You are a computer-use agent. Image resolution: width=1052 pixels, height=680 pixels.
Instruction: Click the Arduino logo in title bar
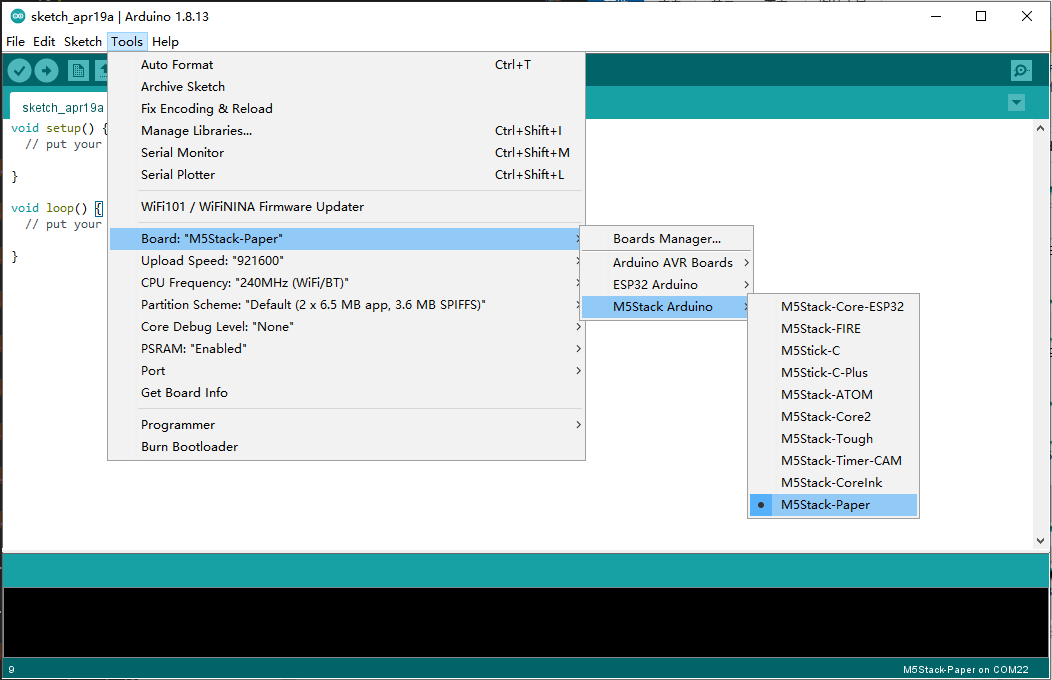tap(17, 16)
